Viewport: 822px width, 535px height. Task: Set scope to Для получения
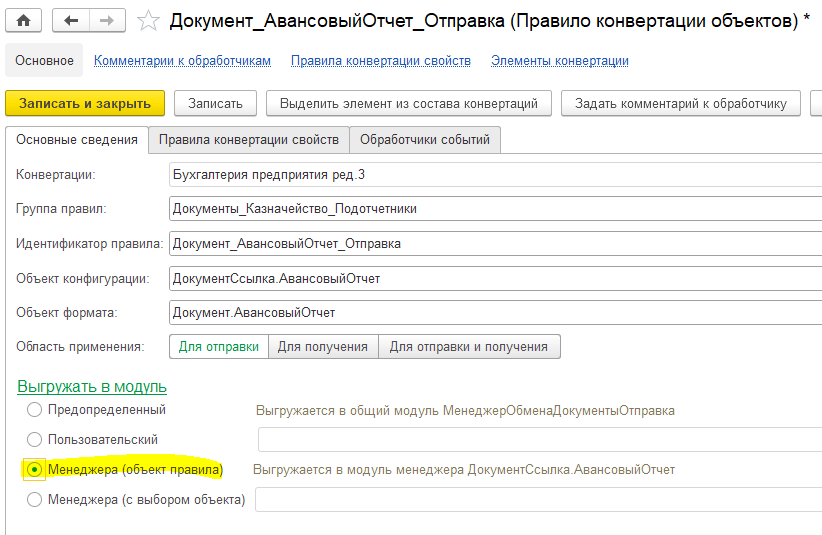tap(323, 347)
